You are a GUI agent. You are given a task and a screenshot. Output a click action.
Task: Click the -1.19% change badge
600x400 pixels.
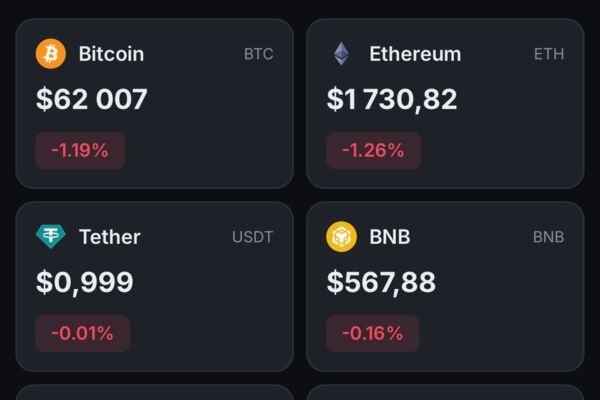pyautogui.click(x=80, y=150)
